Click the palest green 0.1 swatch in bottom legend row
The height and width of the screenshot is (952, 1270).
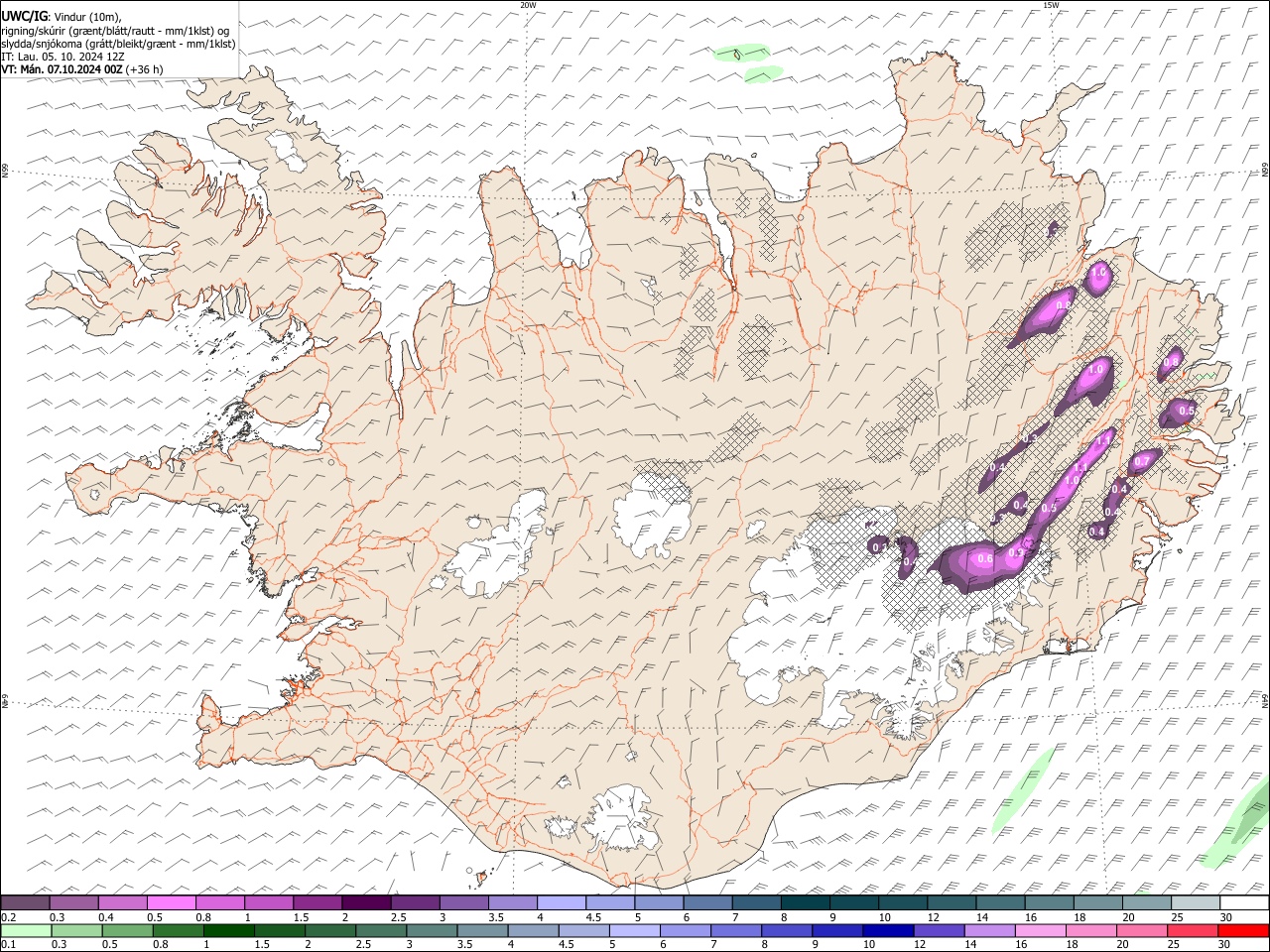(26, 930)
